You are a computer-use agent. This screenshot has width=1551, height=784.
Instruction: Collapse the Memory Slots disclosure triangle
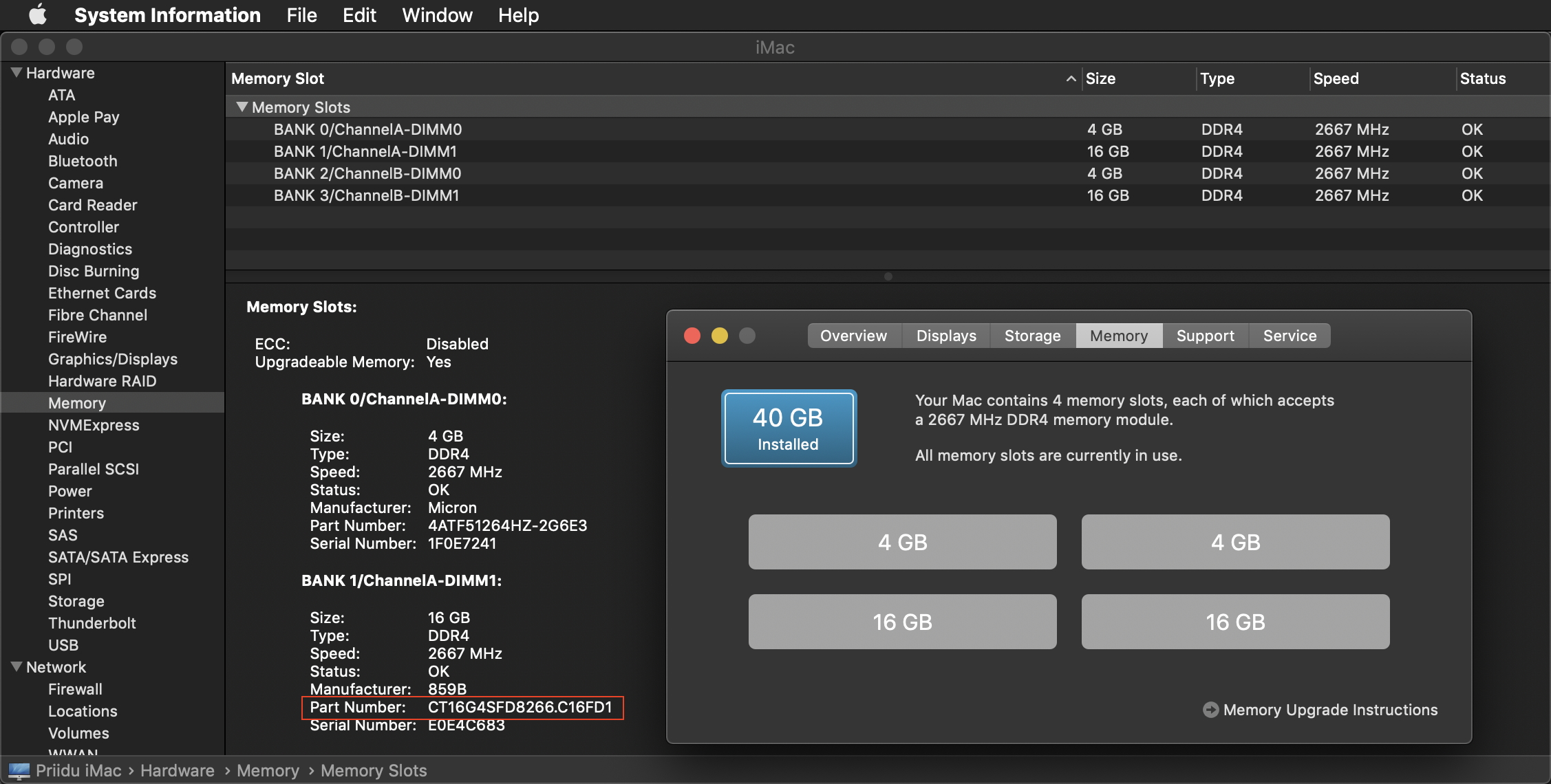click(x=242, y=107)
